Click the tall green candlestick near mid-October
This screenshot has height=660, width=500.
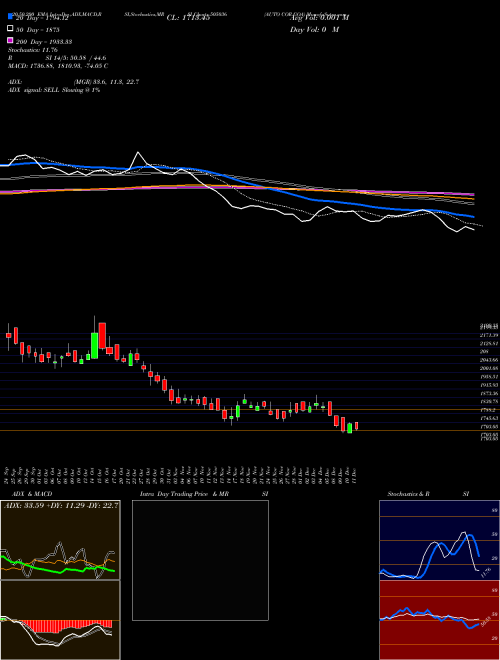click(x=95, y=345)
